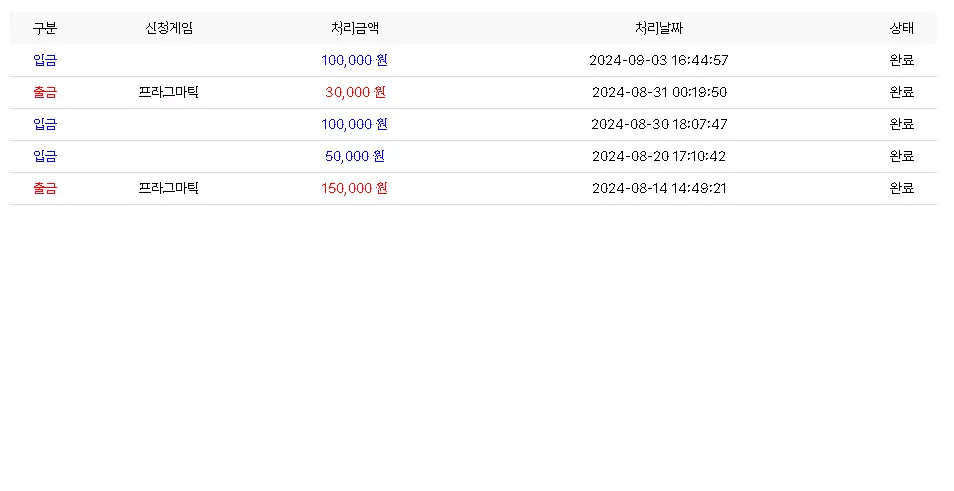Click the 150,000 원 withdrawal amount

(x=354, y=188)
